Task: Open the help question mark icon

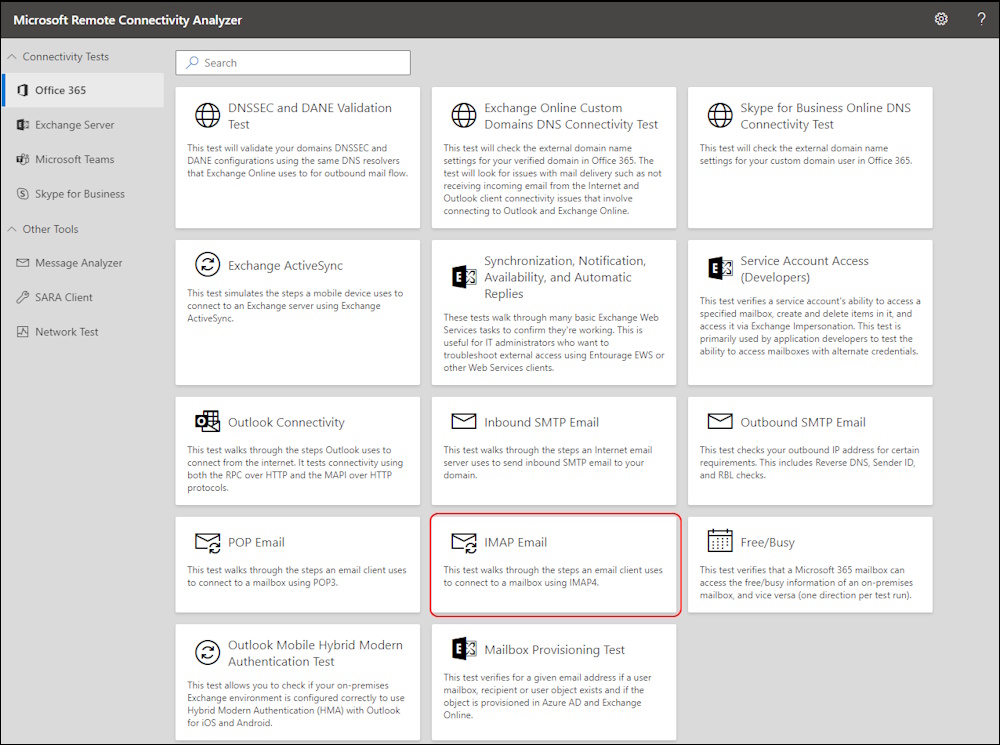Action: (982, 19)
